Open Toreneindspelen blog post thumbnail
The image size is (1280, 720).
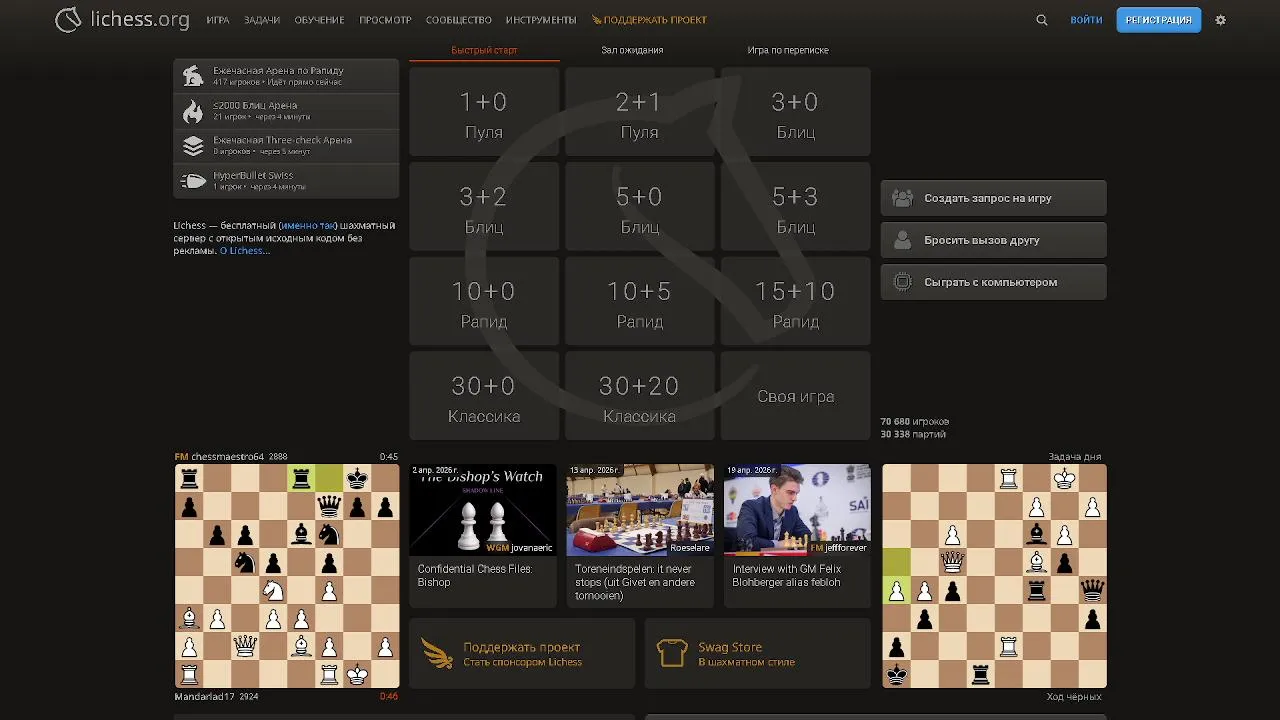[640, 509]
